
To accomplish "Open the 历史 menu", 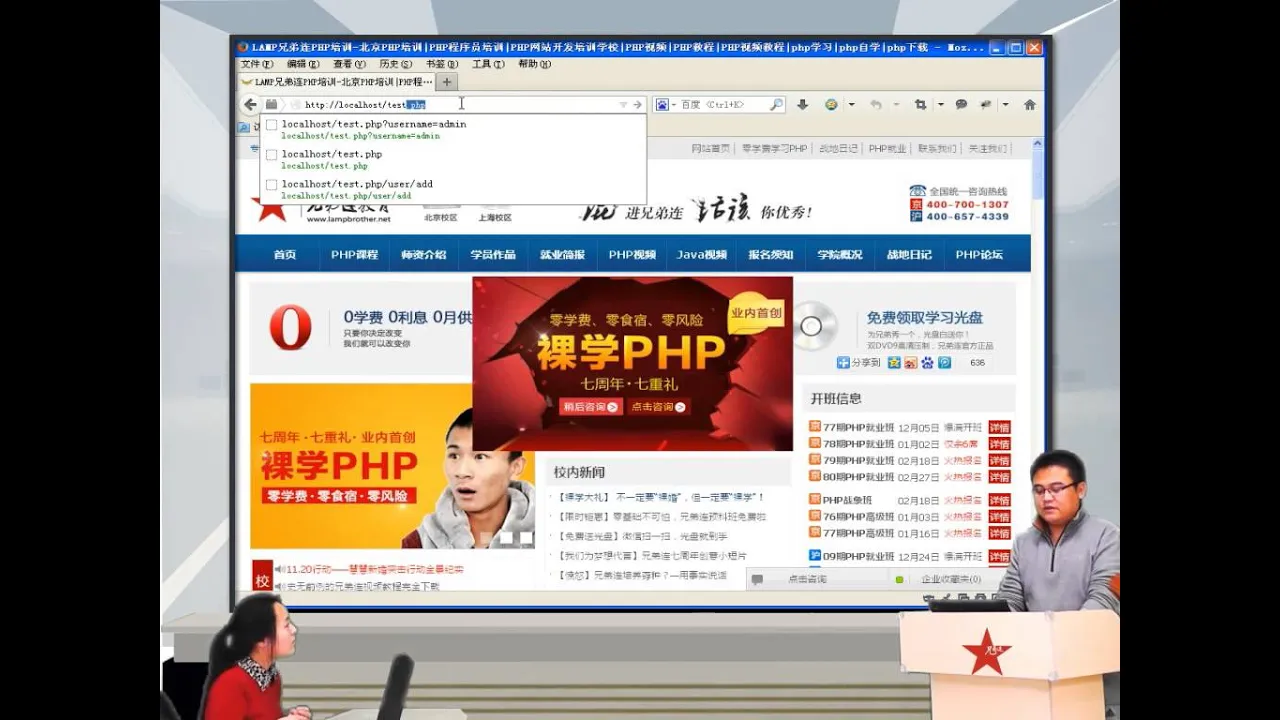I will pos(395,64).
